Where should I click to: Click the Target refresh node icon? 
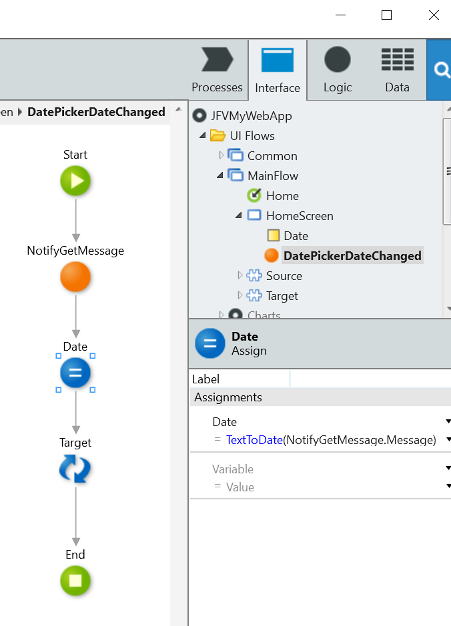pos(75,469)
